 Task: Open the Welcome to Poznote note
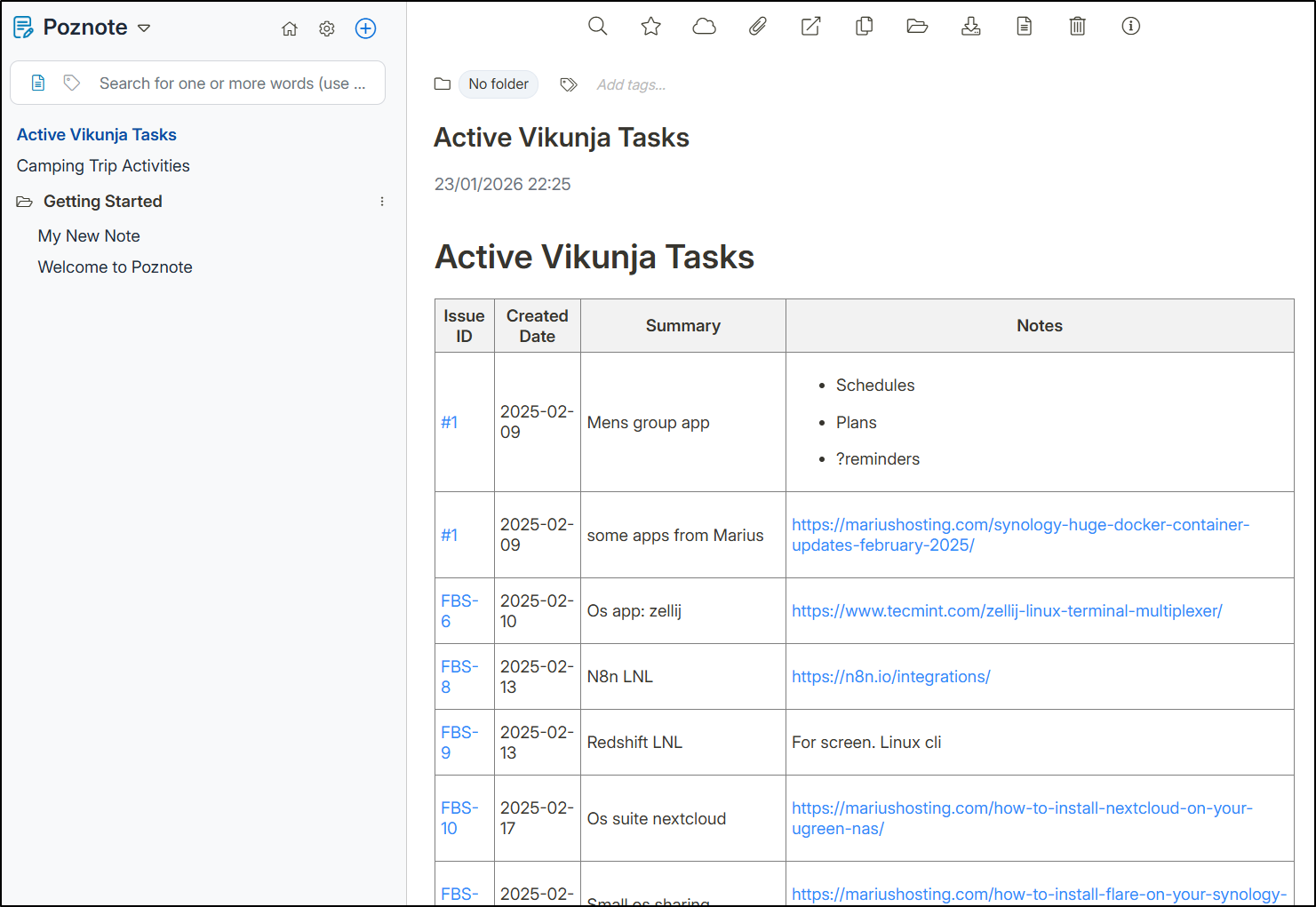click(115, 267)
